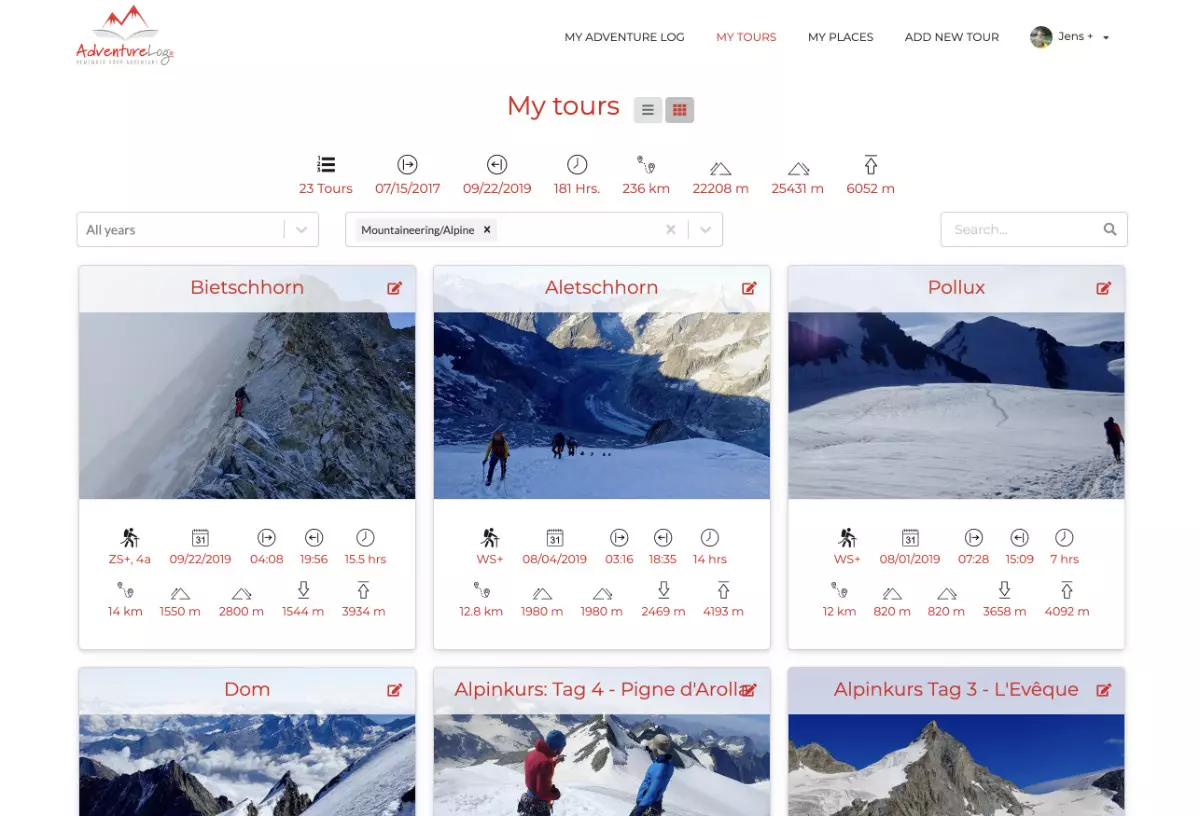The image size is (1200, 816).
Task: Open the Bietschhorn tour title
Action: pos(247,288)
